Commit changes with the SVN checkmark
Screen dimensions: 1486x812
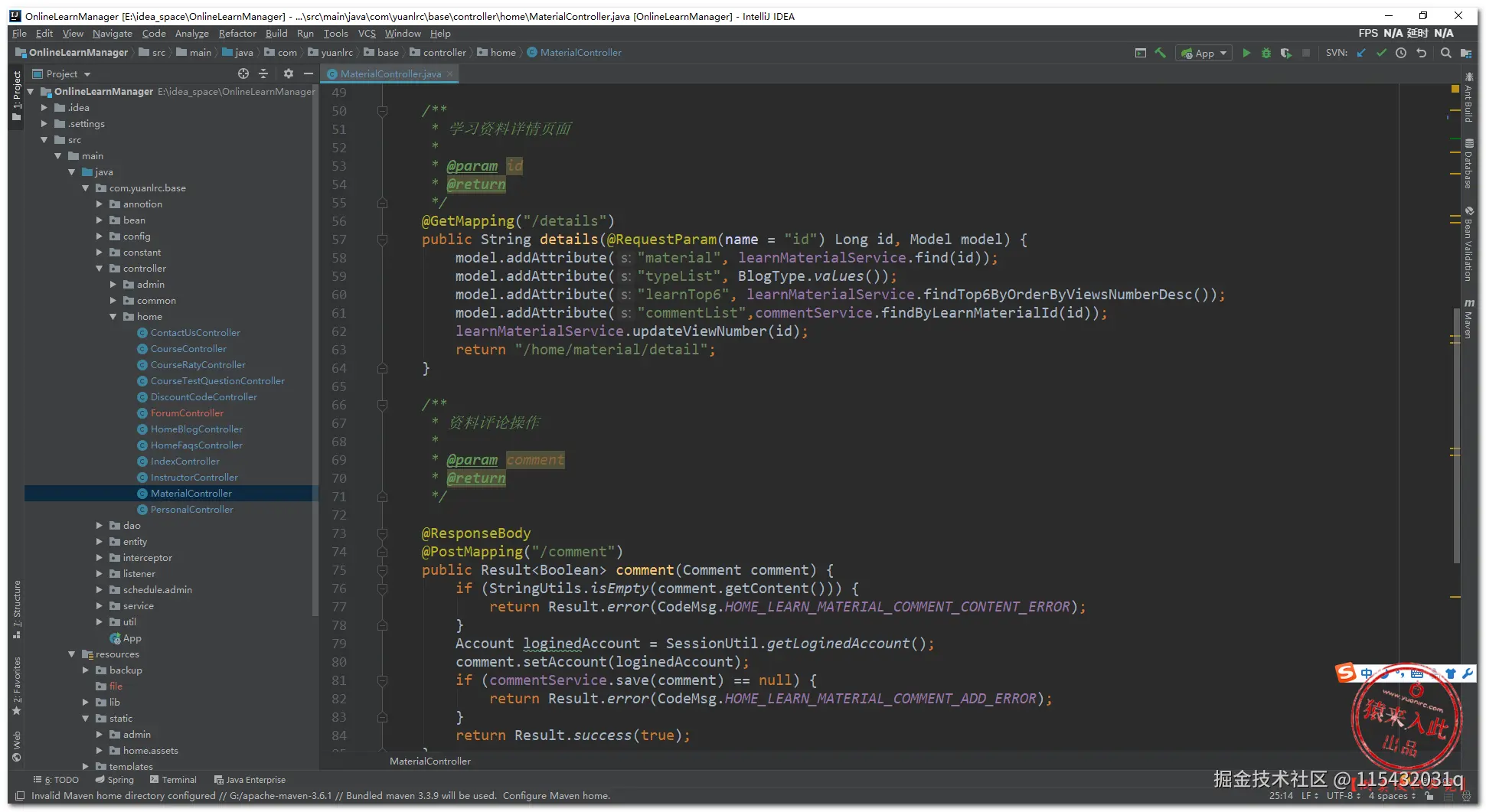click(x=1381, y=53)
